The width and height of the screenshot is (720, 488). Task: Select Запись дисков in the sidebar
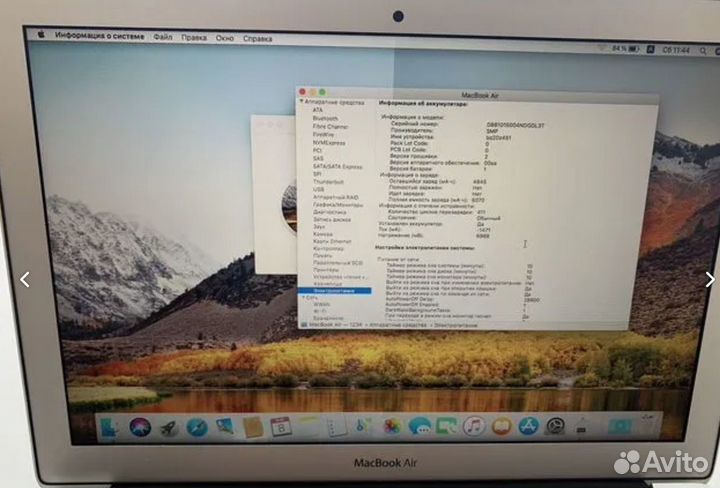(332, 219)
